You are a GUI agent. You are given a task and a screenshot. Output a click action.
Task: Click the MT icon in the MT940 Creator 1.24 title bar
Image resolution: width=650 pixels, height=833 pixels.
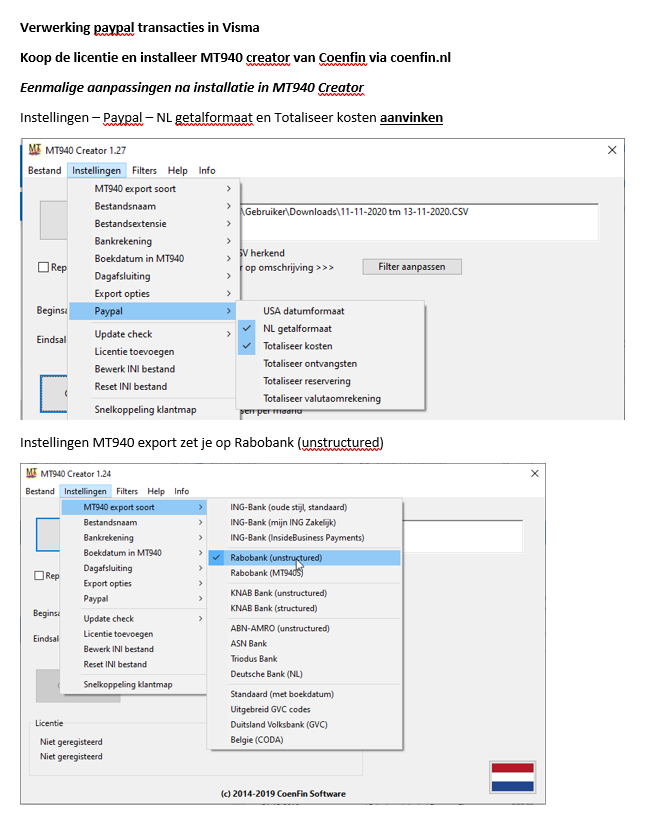point(31,473)
